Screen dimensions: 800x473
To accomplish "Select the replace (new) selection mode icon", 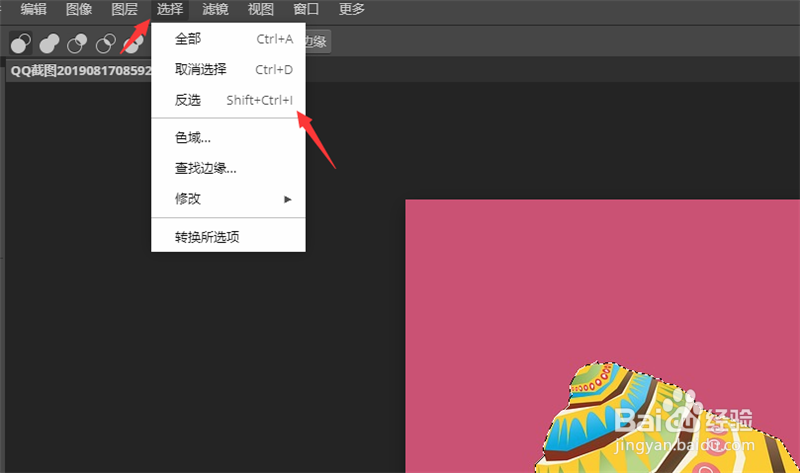I will tap(21, 43).
